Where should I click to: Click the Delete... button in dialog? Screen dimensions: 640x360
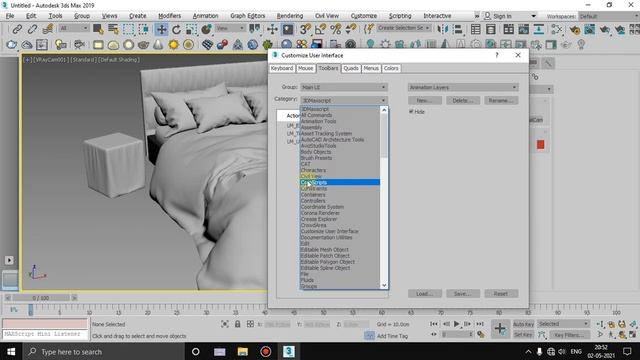tap(463, 100)
